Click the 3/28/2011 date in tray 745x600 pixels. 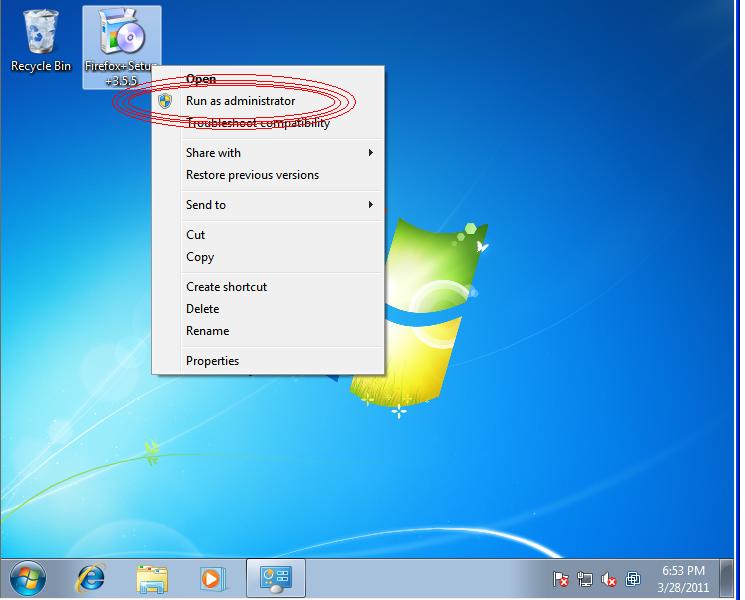(x=683, y=587)
